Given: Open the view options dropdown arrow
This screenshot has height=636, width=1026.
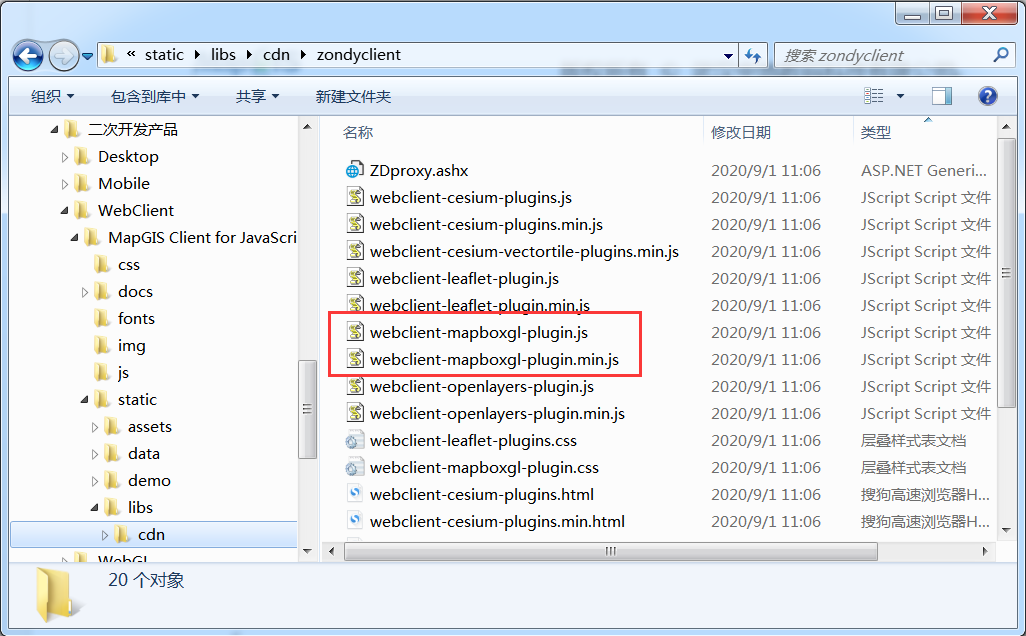Looking at the screenshot, I should tap(900, 96).
